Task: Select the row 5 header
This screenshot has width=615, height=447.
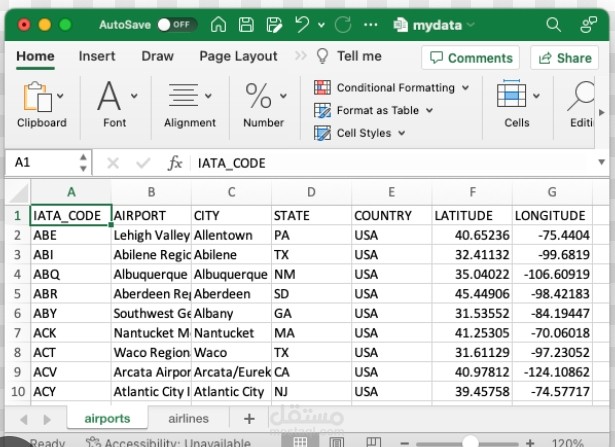Action: pyautogui.click(x=18, y=294)
